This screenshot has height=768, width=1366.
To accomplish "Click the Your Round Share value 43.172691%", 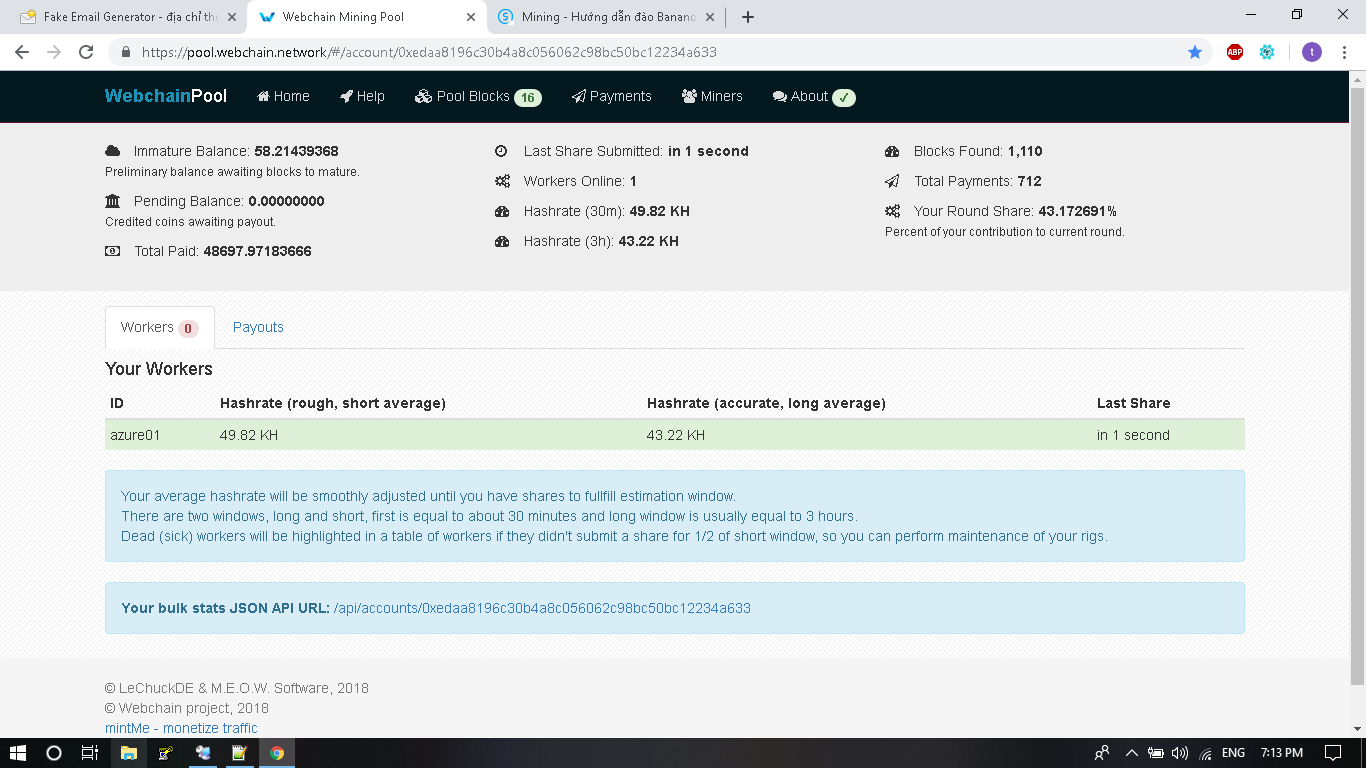I will point(1078,211).
